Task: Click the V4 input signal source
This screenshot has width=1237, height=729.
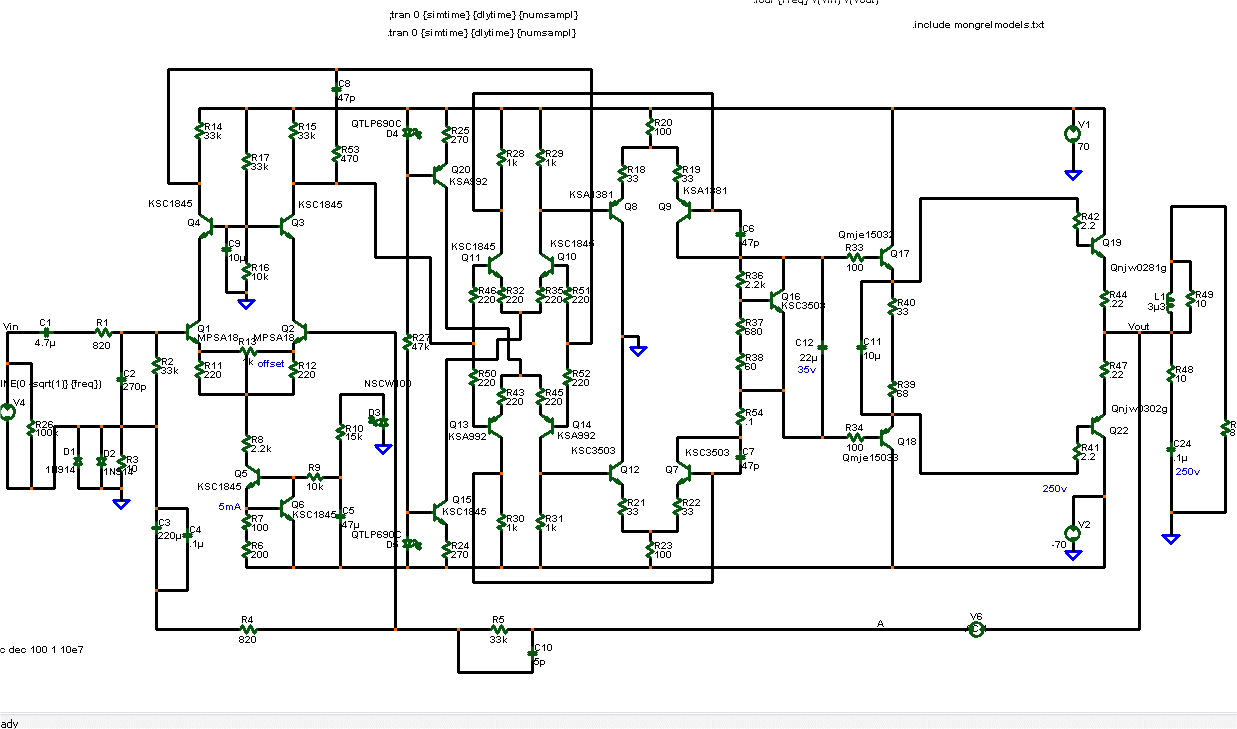Action: [x=8, y=411]
